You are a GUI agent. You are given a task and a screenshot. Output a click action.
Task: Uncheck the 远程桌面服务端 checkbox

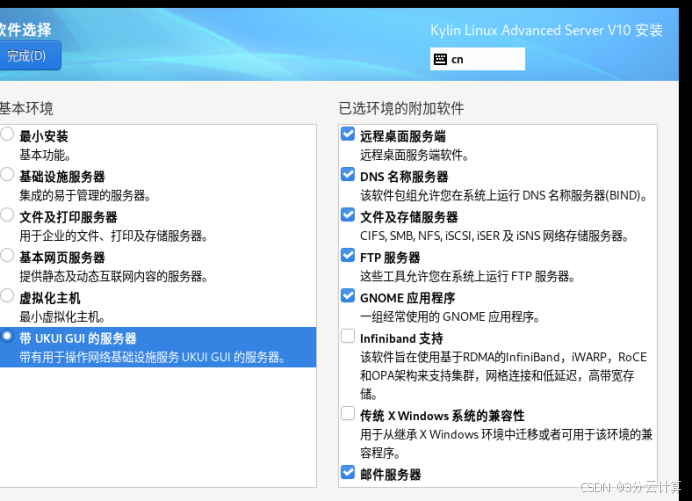click(x=348, y=134)
